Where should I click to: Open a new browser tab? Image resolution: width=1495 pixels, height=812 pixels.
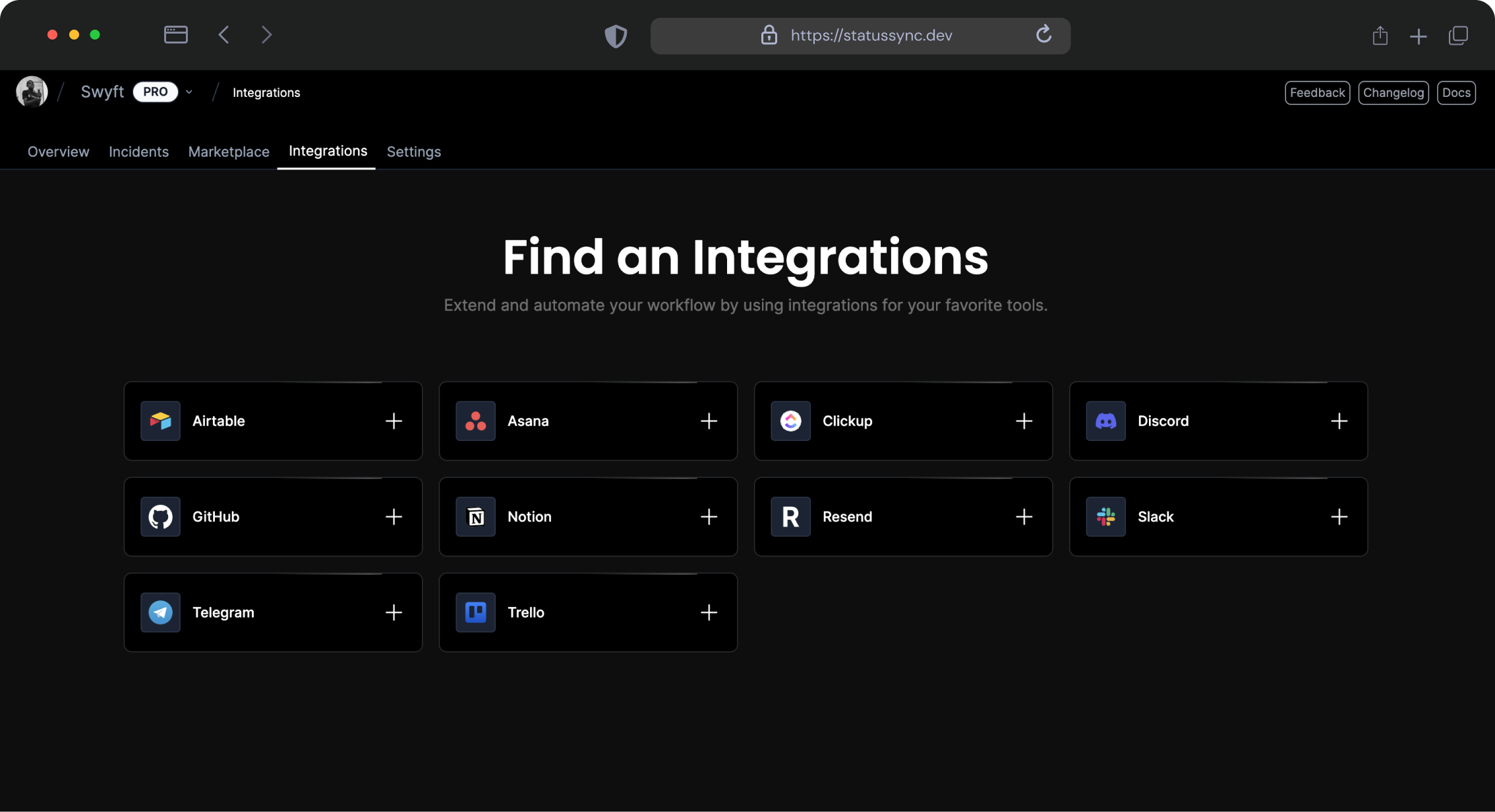pos(1418,36)
